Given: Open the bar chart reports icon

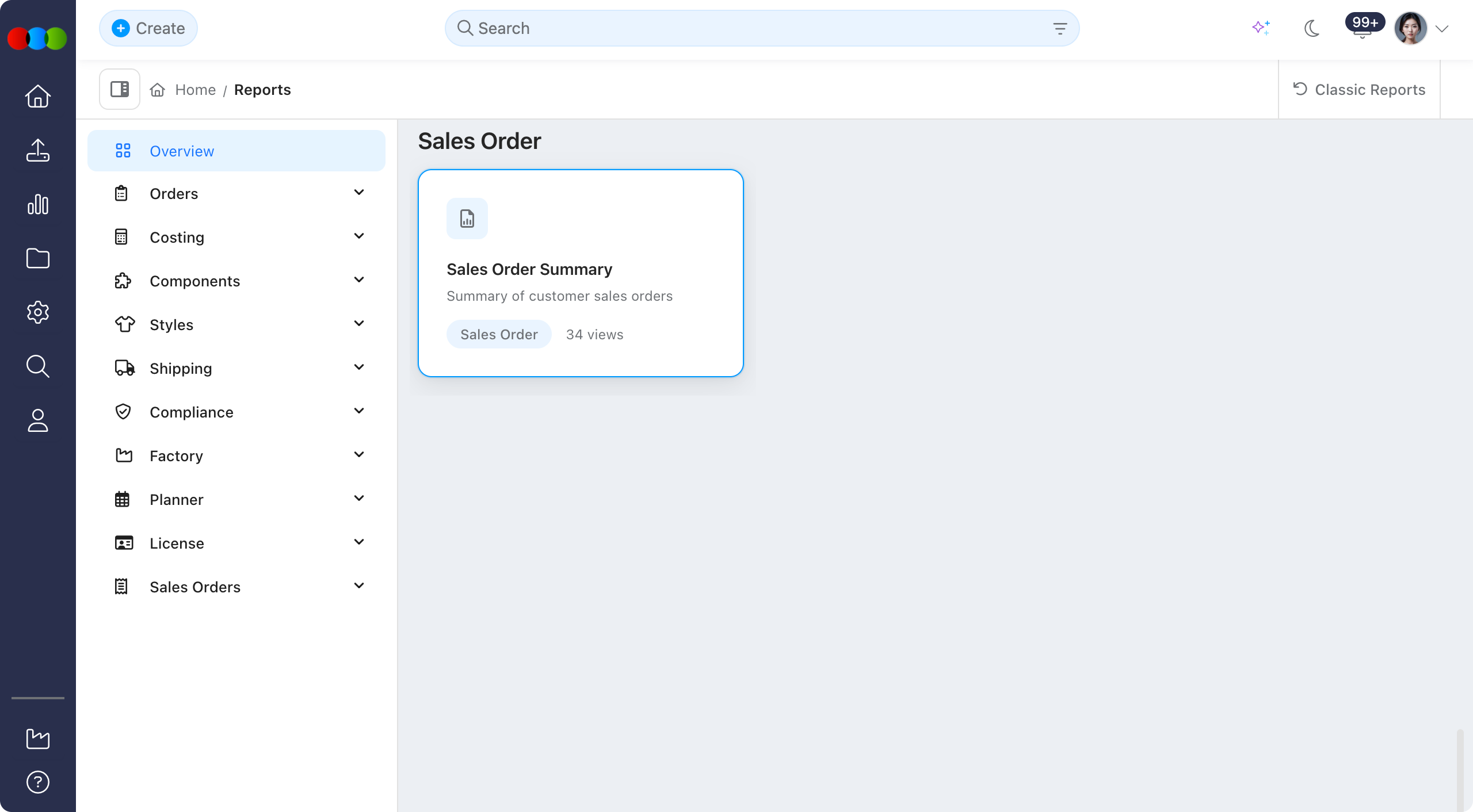Looking at the screenshot, I should (38, 204).
